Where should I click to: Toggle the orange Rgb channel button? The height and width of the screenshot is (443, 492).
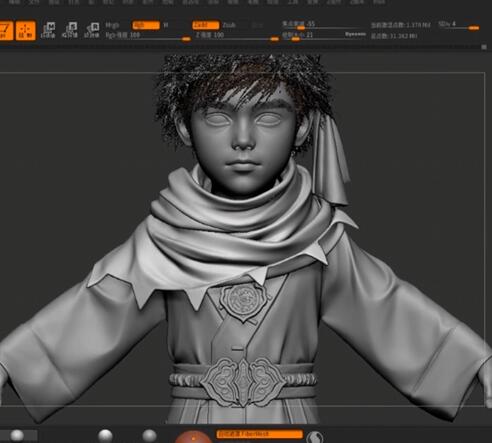[146, 25]
